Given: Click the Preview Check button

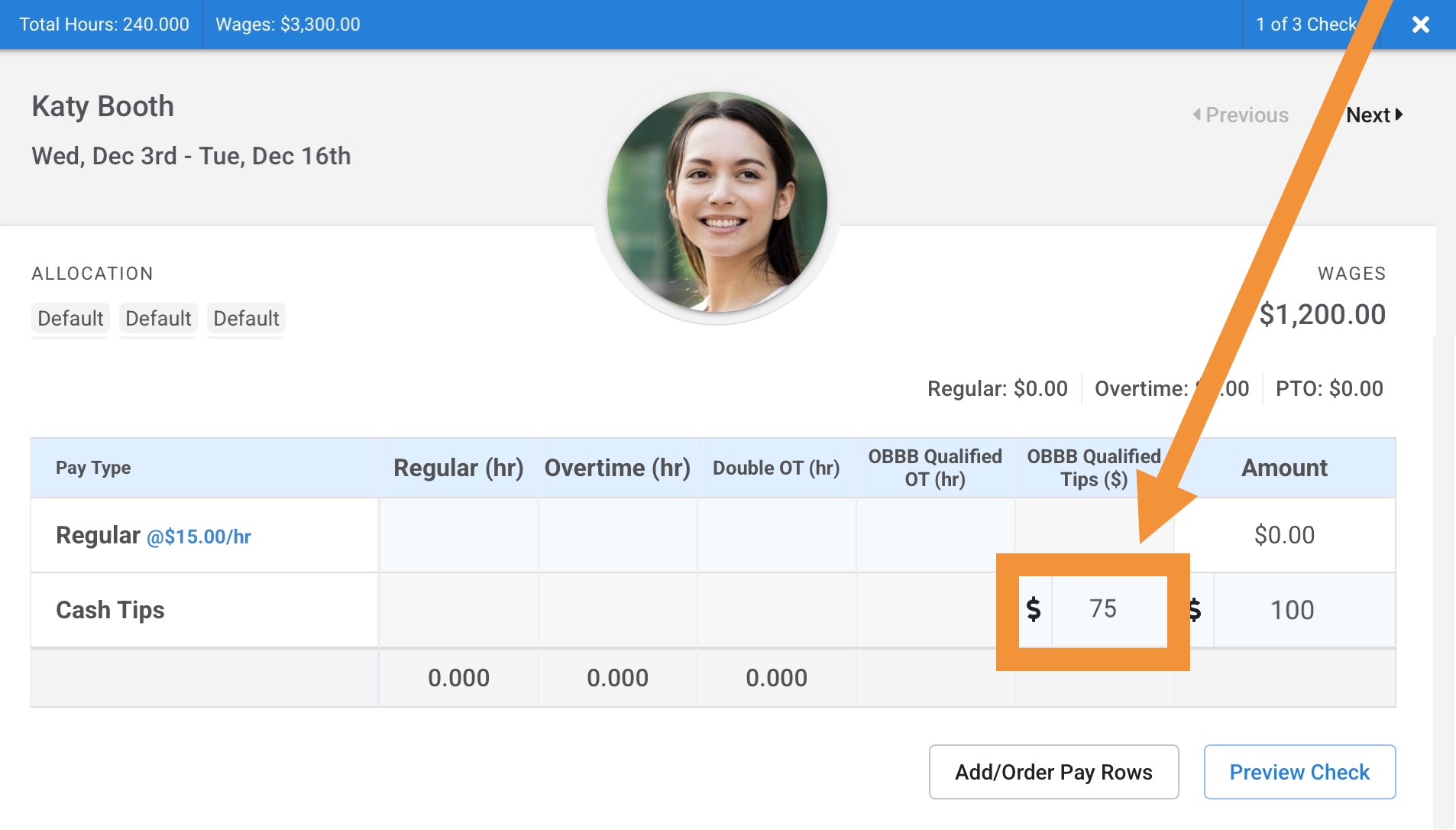Looking at the screenshot, I should (1299, 772).
